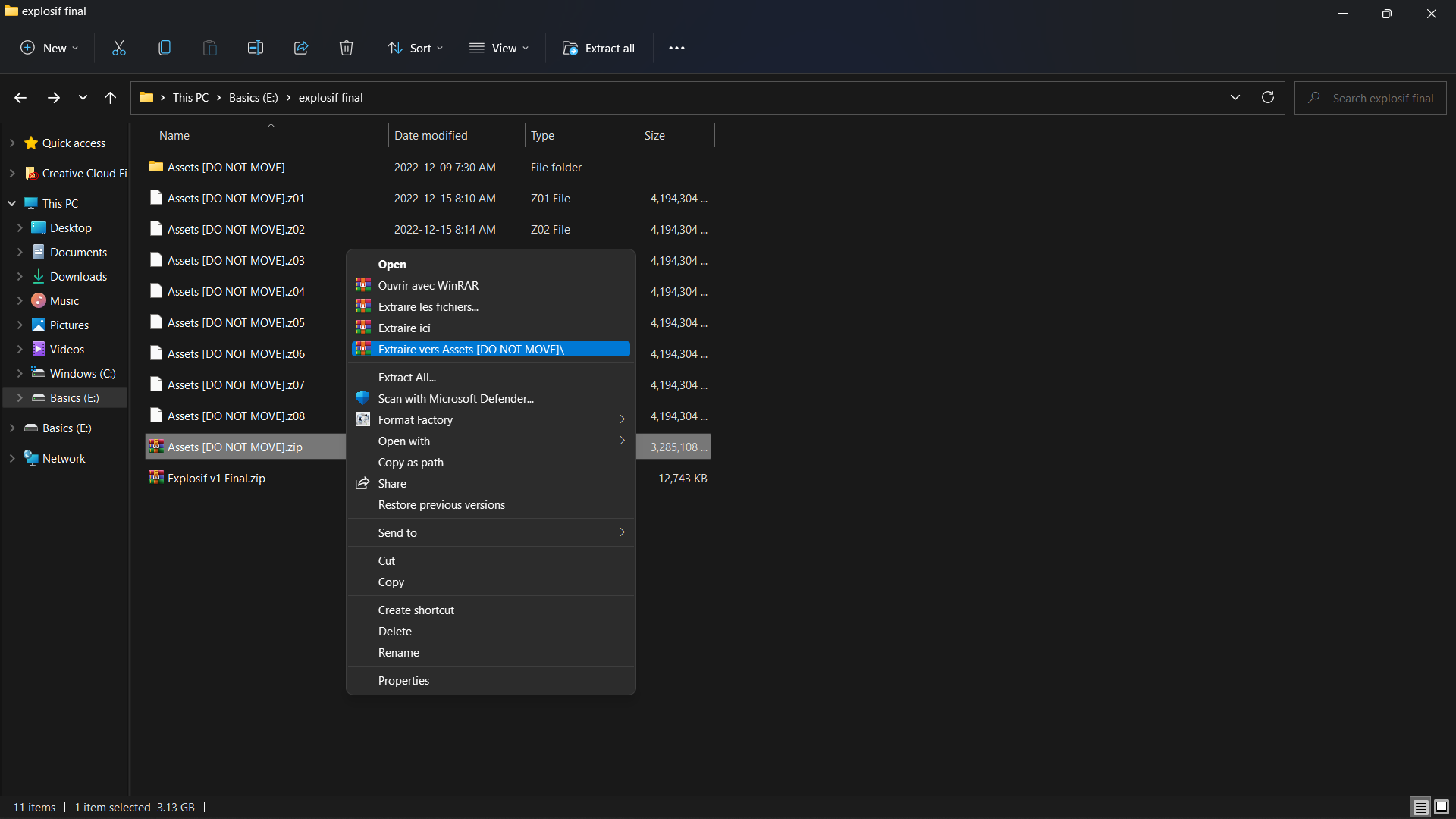
Task: Open the Sort dropdown
Action: (416, 48)
